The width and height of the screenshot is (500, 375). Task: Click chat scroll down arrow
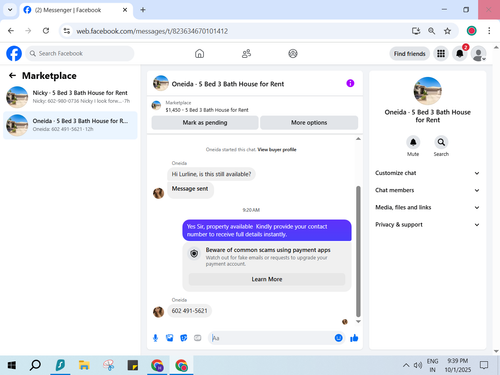pyautogui.click(x=358, y=322)
